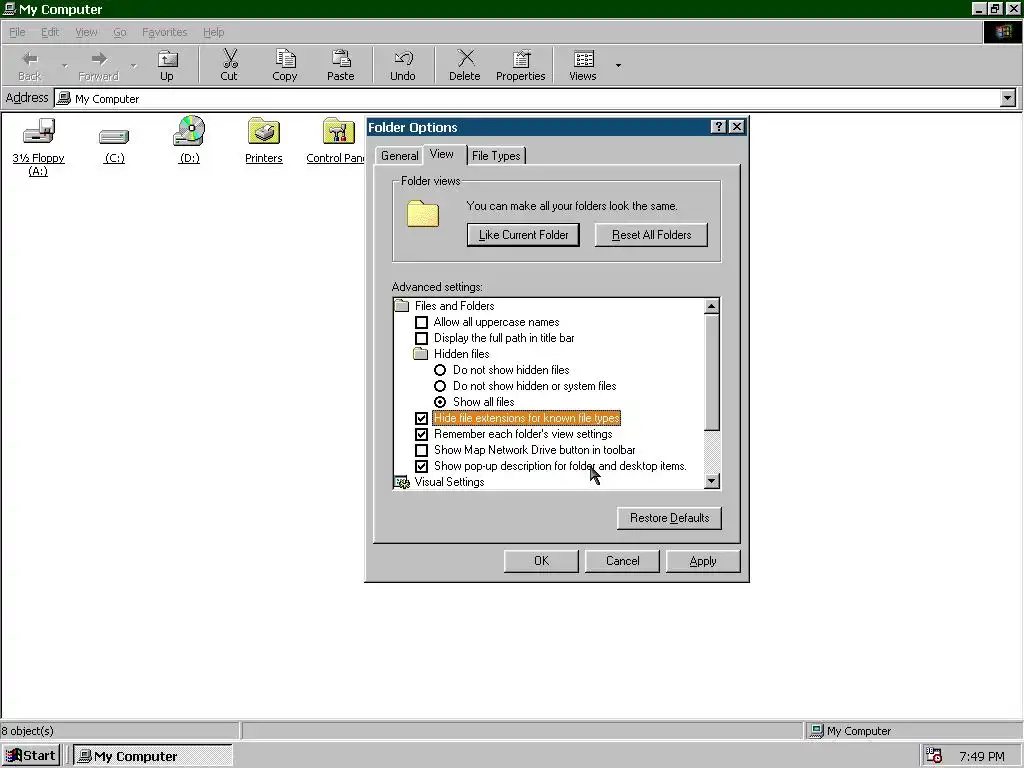Image resolution: width=1024 pixels, height=768 pixels.
Task: Open the Views dropdown arrow
Action: pos(618,65)
